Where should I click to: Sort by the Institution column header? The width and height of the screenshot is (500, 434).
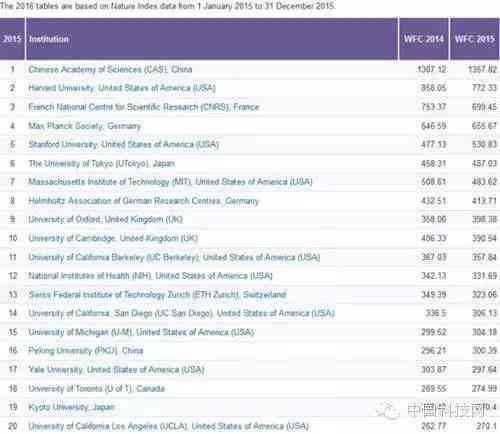pyautogui.click(x=212, y=39)
